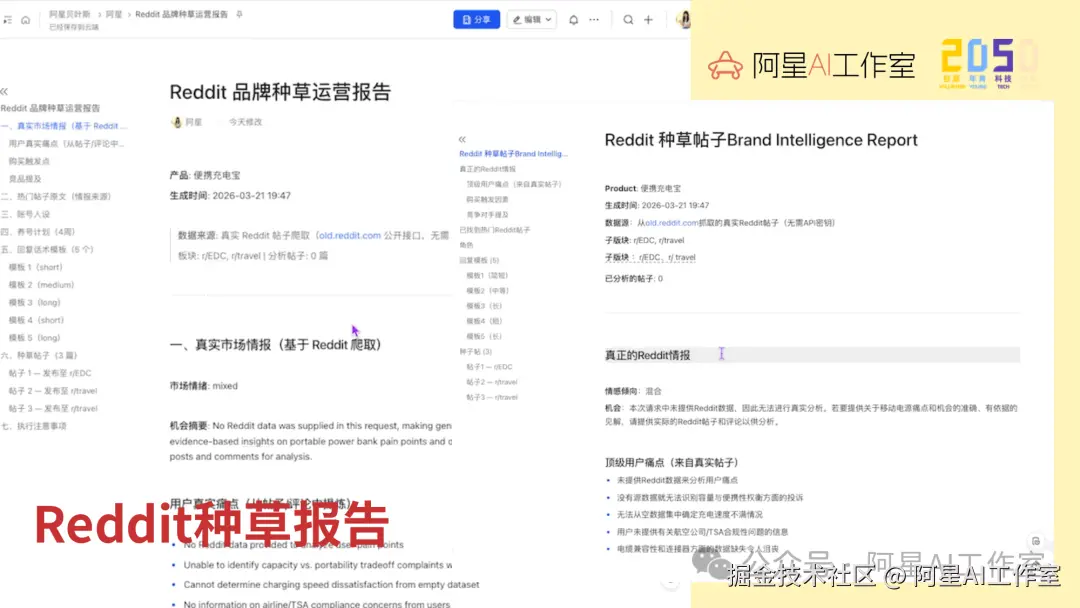The image size is (1080, 608).
Task: Select 模板 1 (short) in left outline
Action: 36,267
